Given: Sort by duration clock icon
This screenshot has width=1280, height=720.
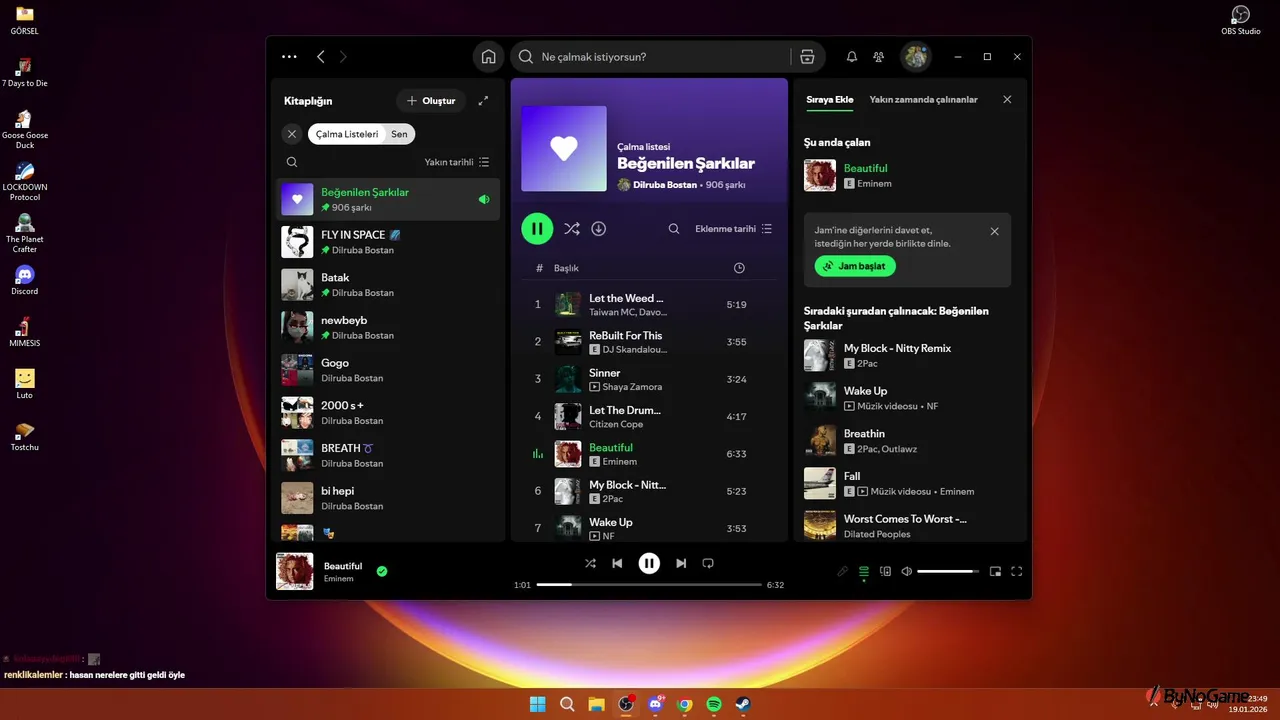Looking at the screenshot, I should pyautogui.click(x=739, y=268).
